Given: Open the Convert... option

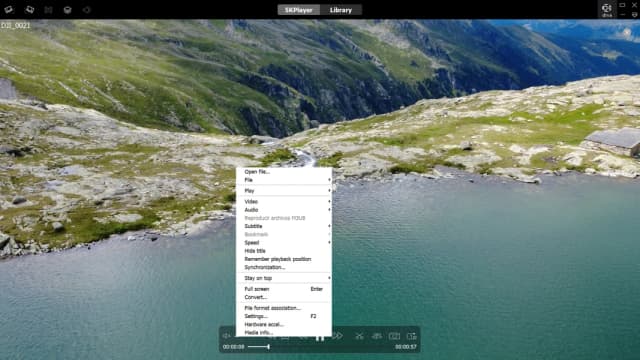Looking at the screenshot, I should [x=284, y=297].
